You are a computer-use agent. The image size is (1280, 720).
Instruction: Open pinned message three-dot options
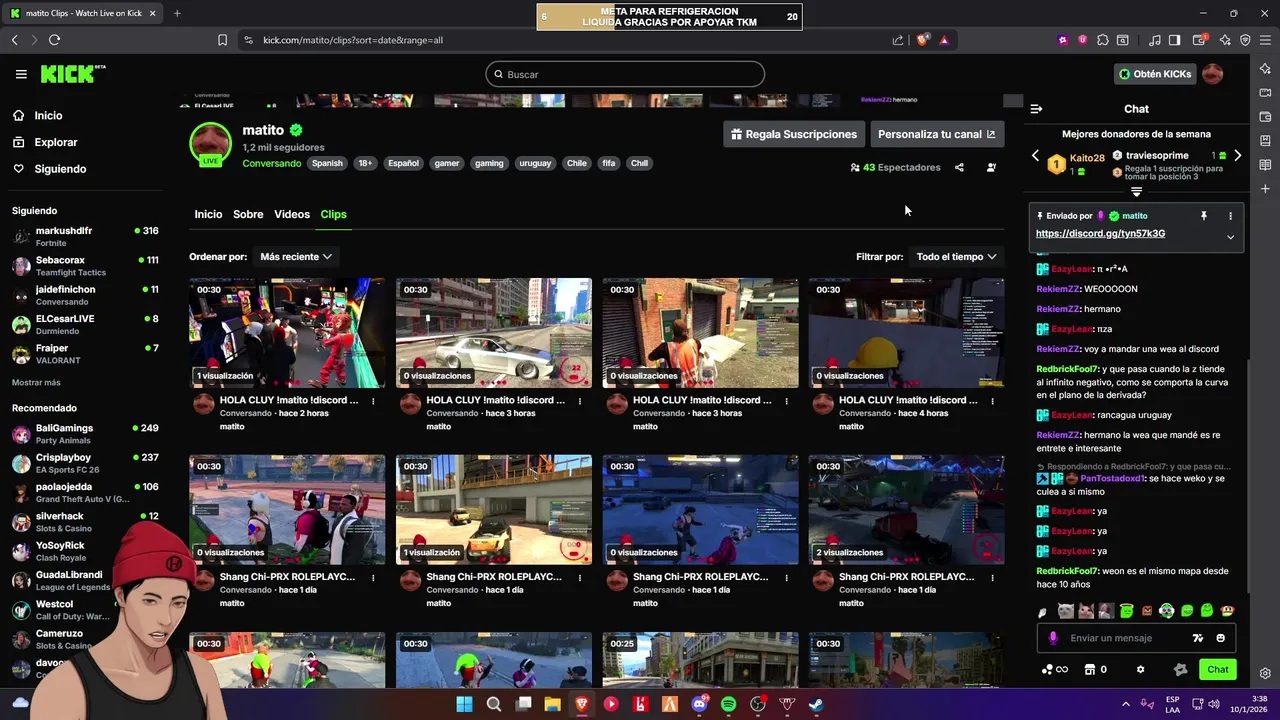[x=1230, y=216]
